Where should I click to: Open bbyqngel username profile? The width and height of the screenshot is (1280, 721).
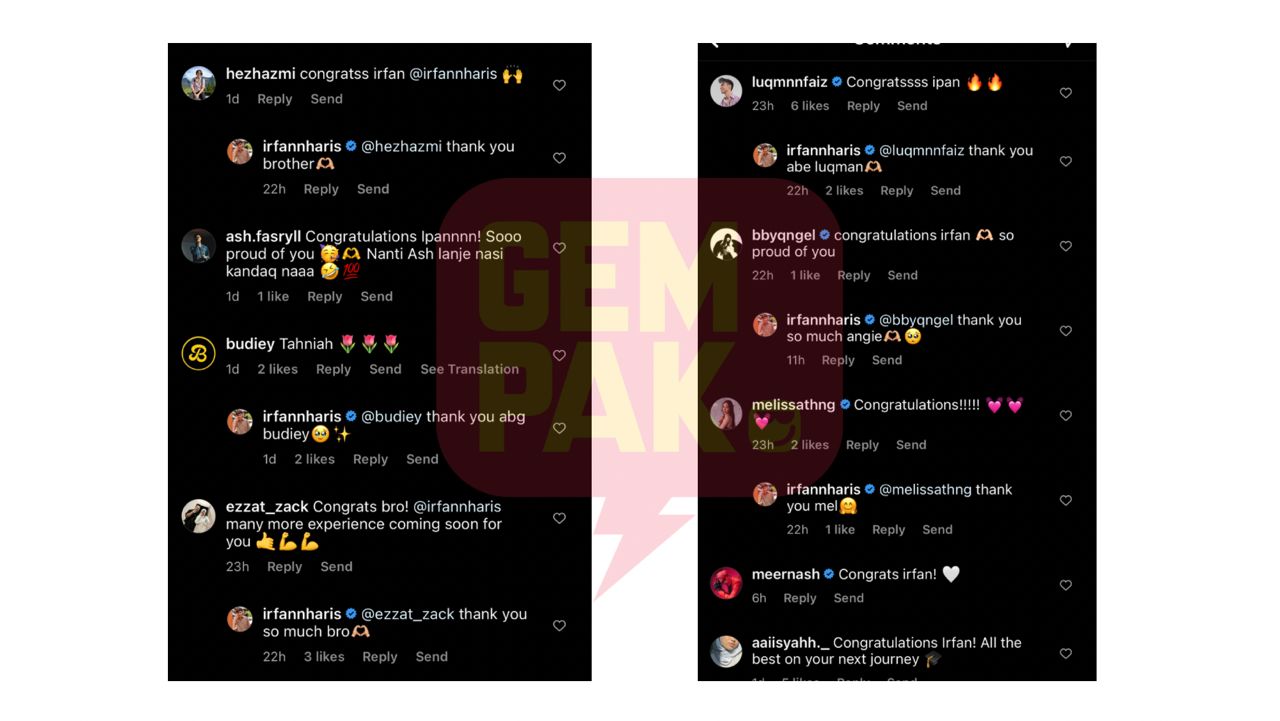click(x=784, y=235)
